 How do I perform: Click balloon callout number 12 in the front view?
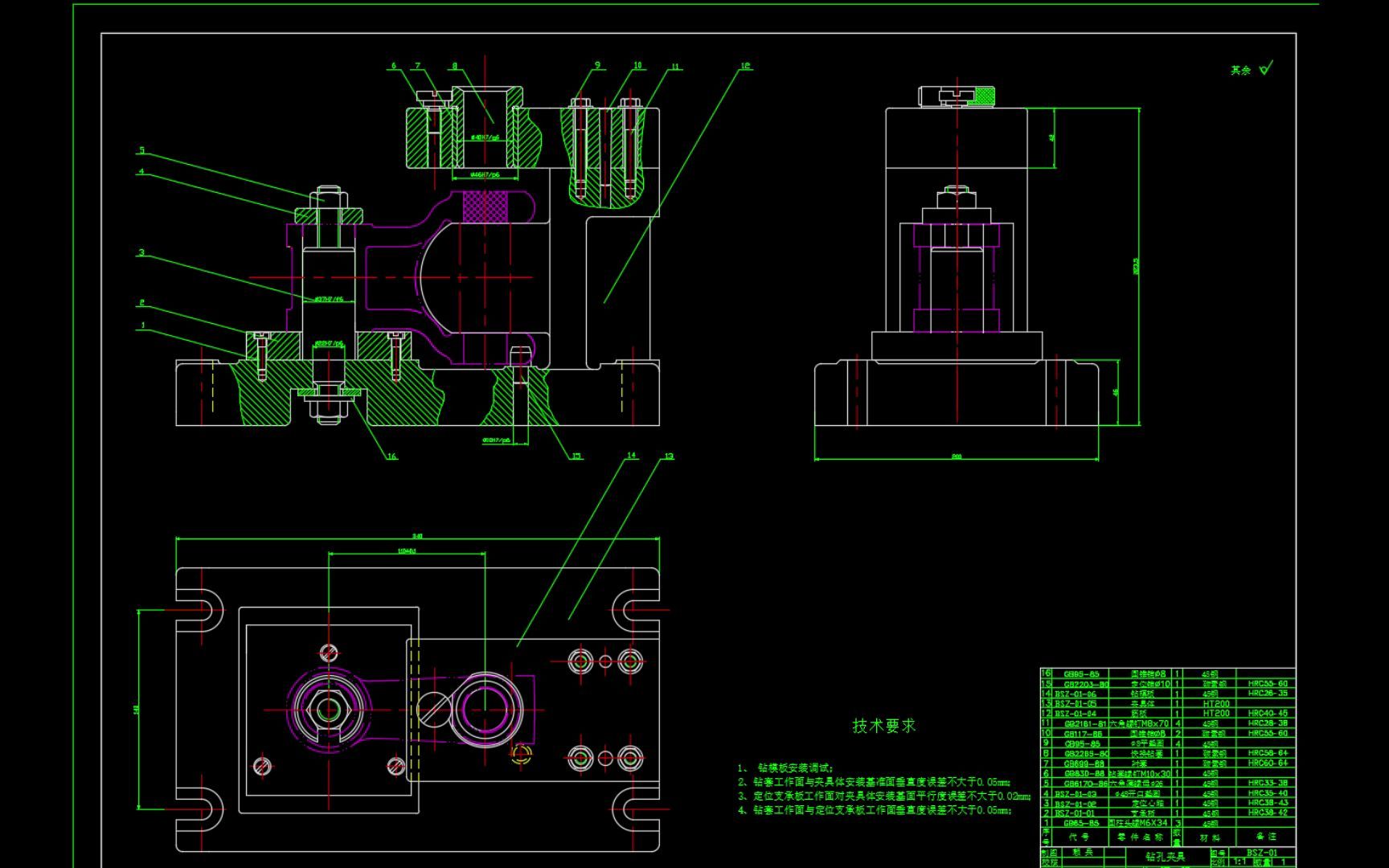(746, 66)
